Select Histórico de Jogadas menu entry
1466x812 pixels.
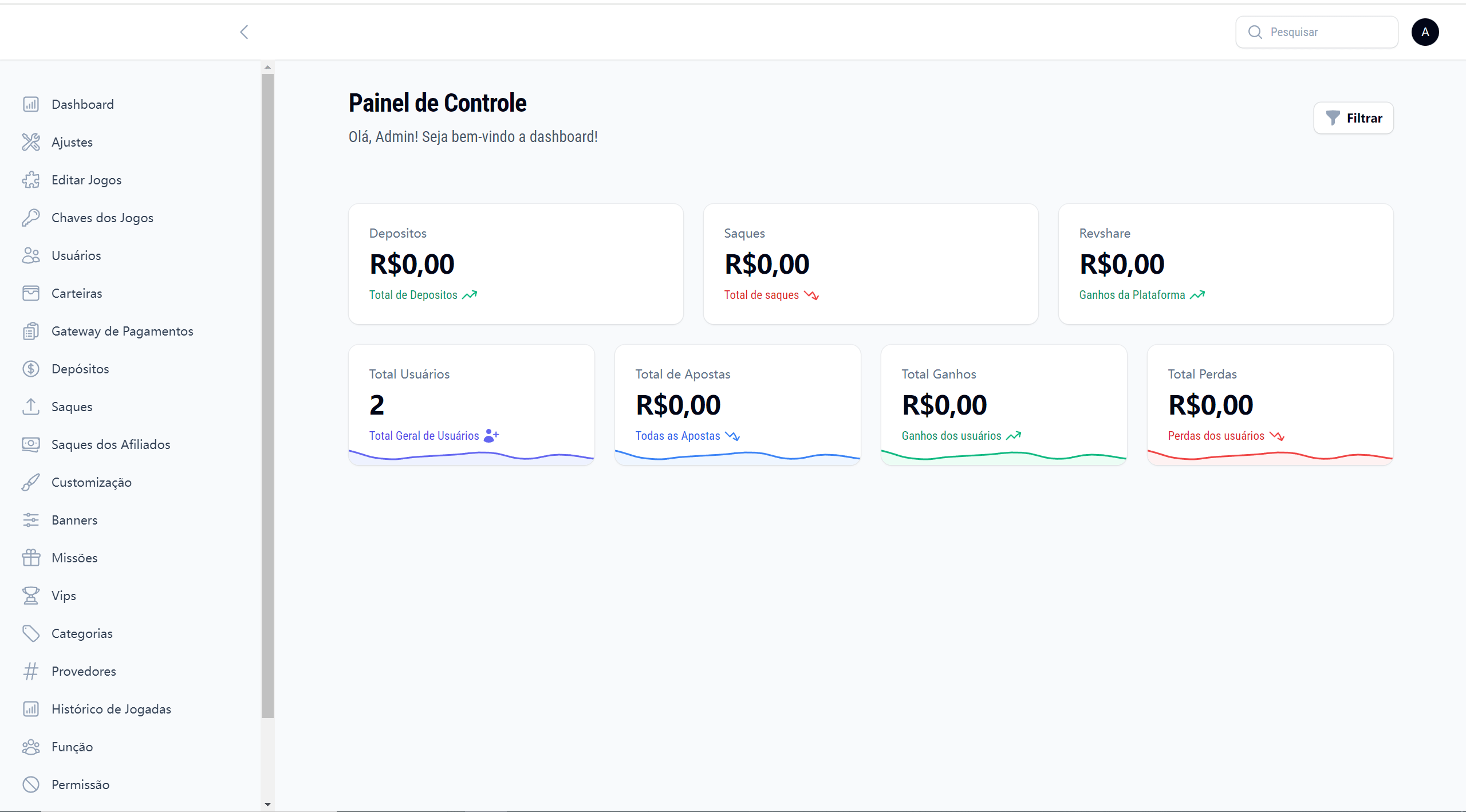pos(111,709)
